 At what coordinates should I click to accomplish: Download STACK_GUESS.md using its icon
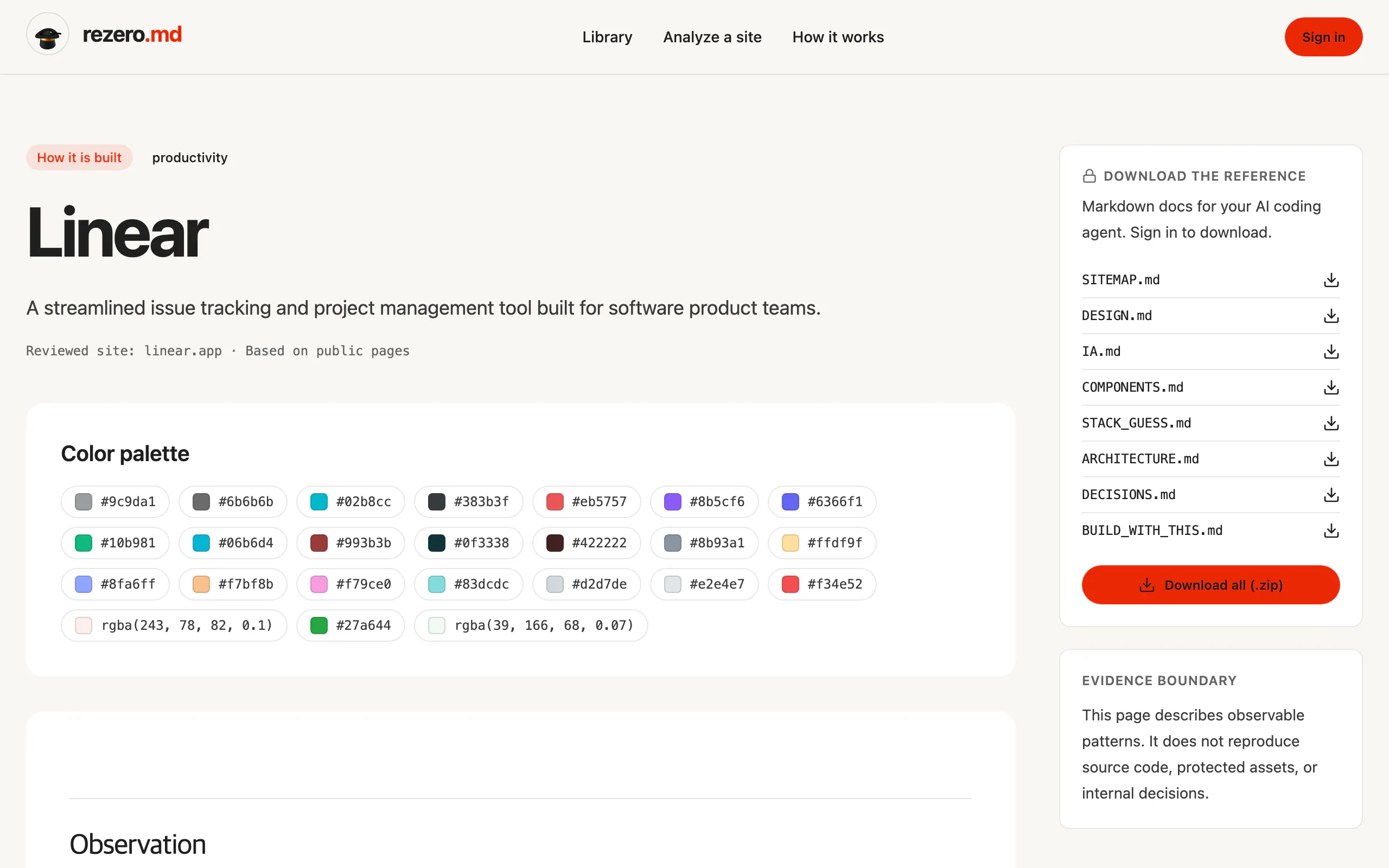pos(1331,423)
